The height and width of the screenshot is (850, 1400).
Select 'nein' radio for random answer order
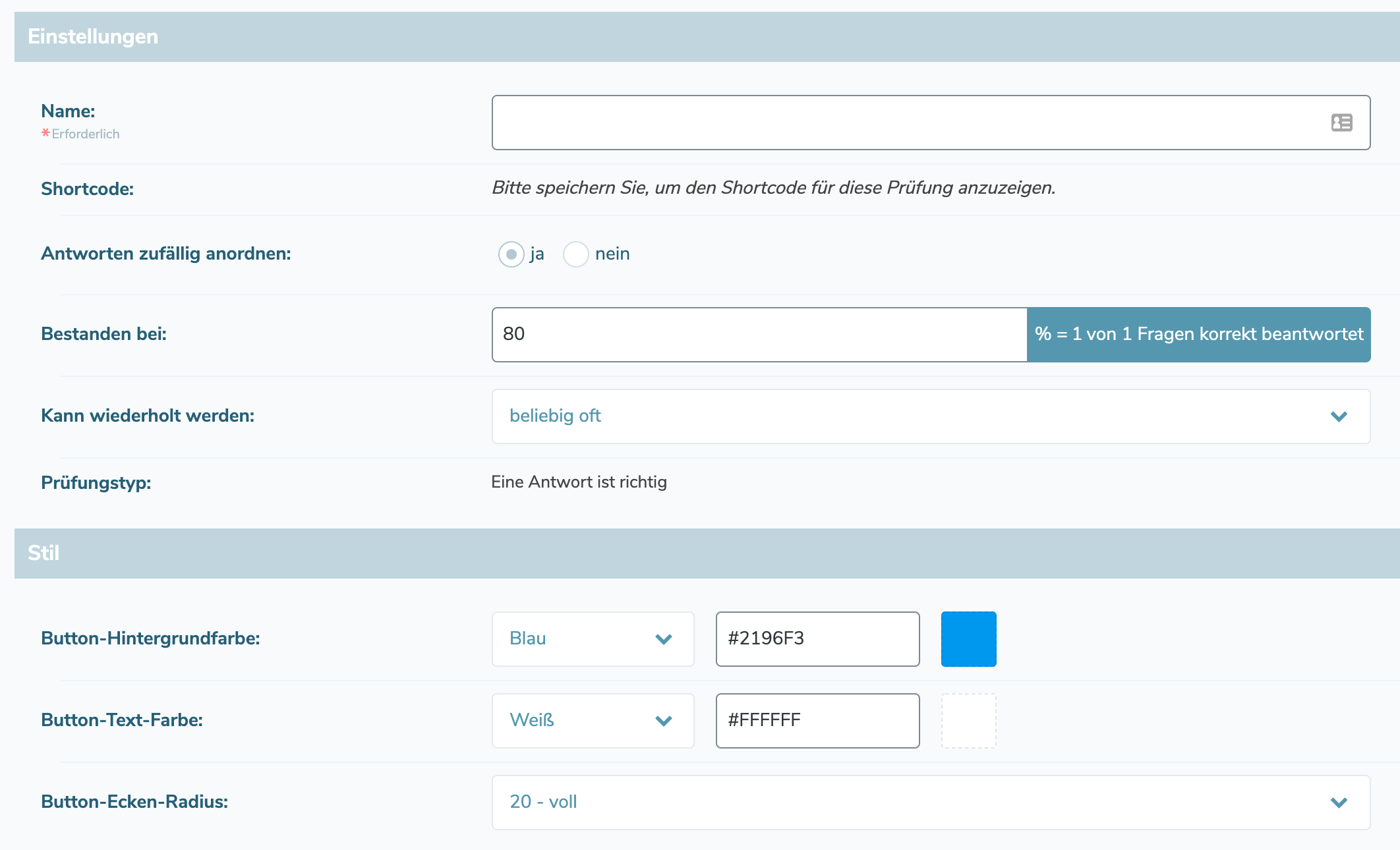(x=575, y=254)
